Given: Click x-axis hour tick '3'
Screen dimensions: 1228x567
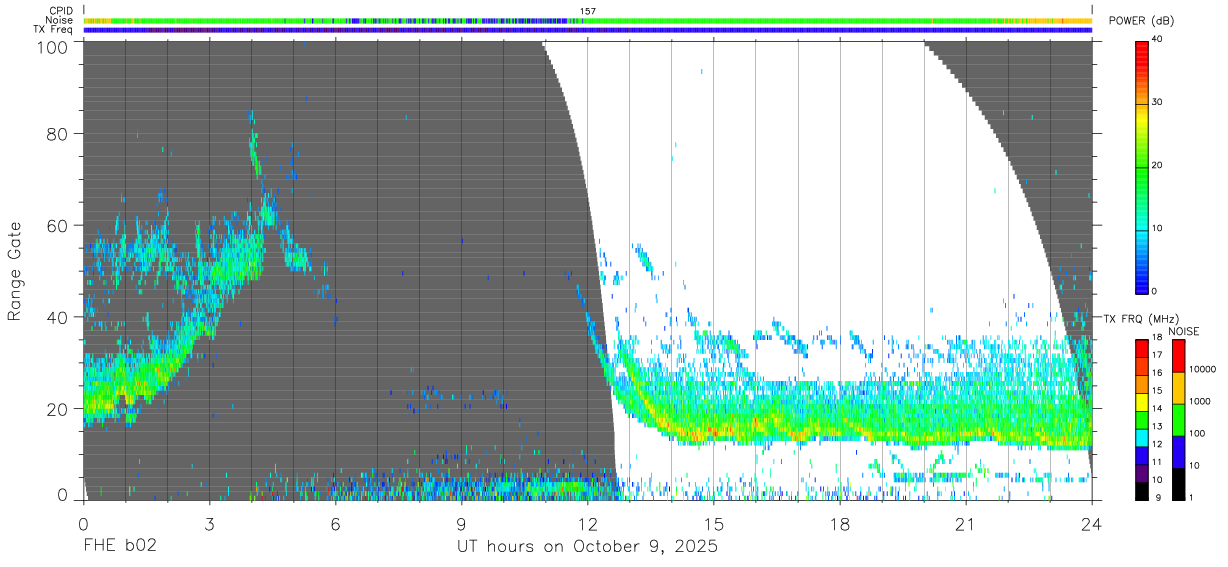Looking at the screenshot, I should (209, 523).
